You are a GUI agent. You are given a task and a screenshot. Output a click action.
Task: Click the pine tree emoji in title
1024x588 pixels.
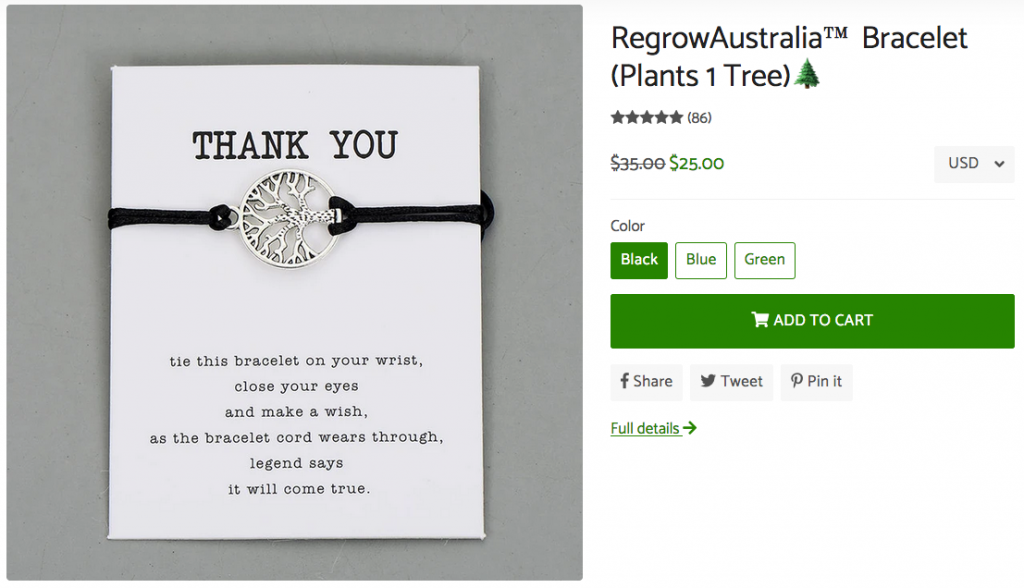pos(808,74)
